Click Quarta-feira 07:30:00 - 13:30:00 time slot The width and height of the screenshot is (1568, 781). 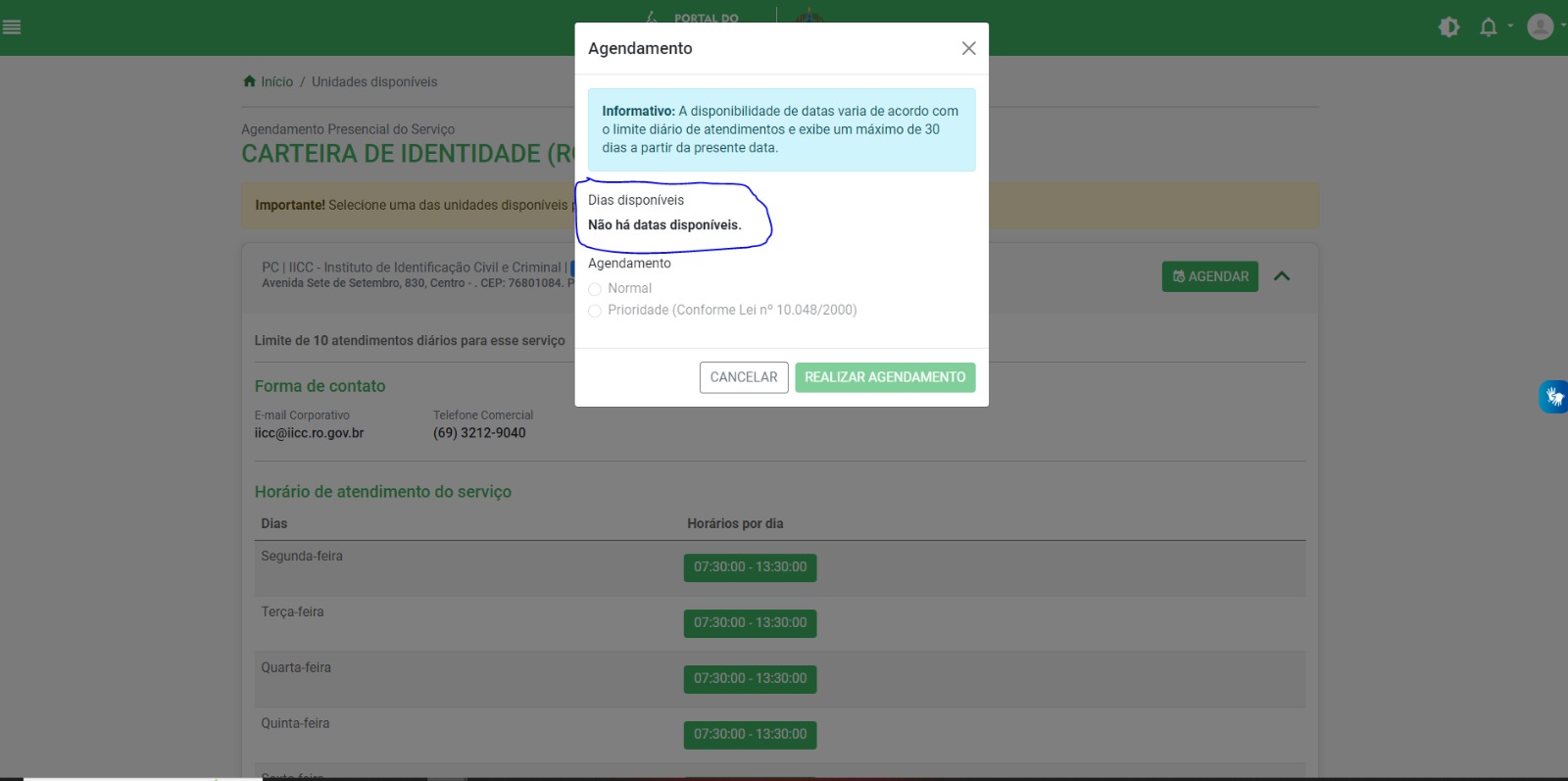coord(750,678)
